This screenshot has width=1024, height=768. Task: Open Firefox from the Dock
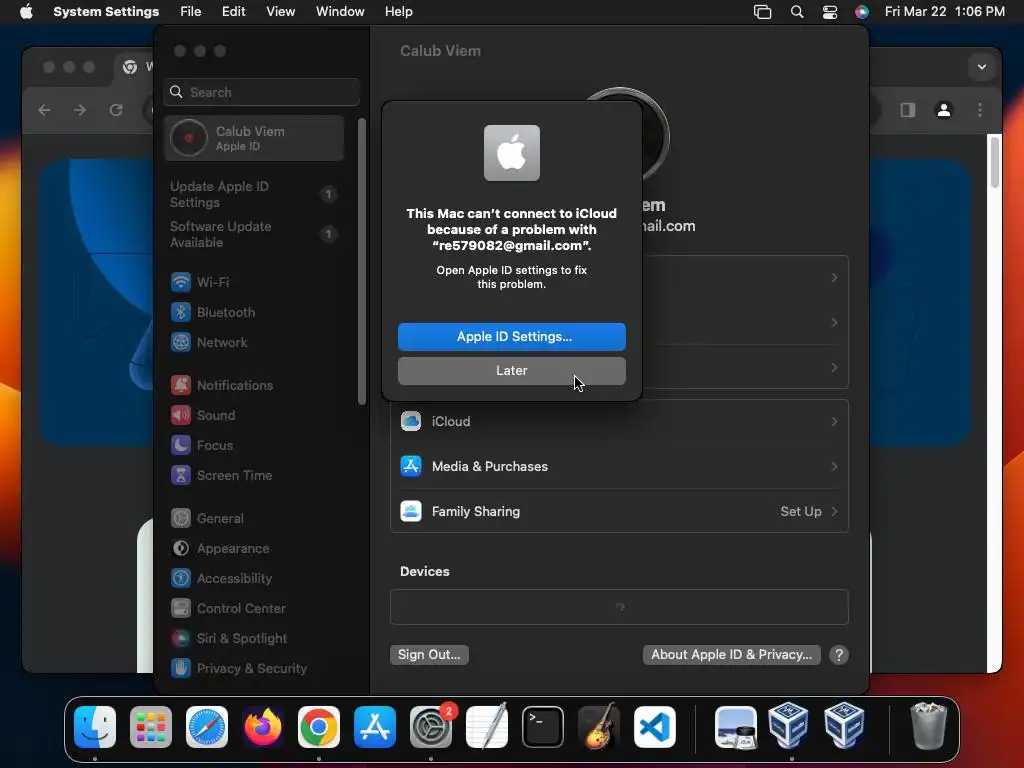point(263,727)
